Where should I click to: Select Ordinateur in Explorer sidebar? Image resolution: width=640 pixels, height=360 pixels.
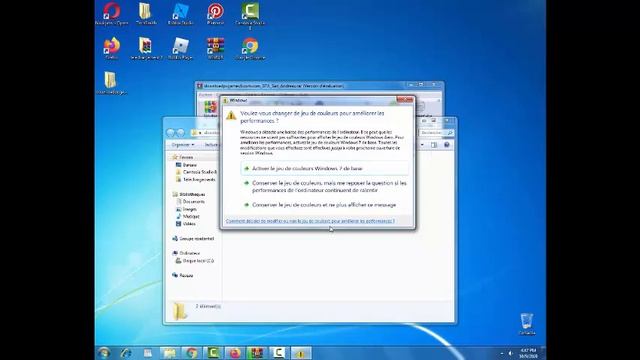(186, 253)
